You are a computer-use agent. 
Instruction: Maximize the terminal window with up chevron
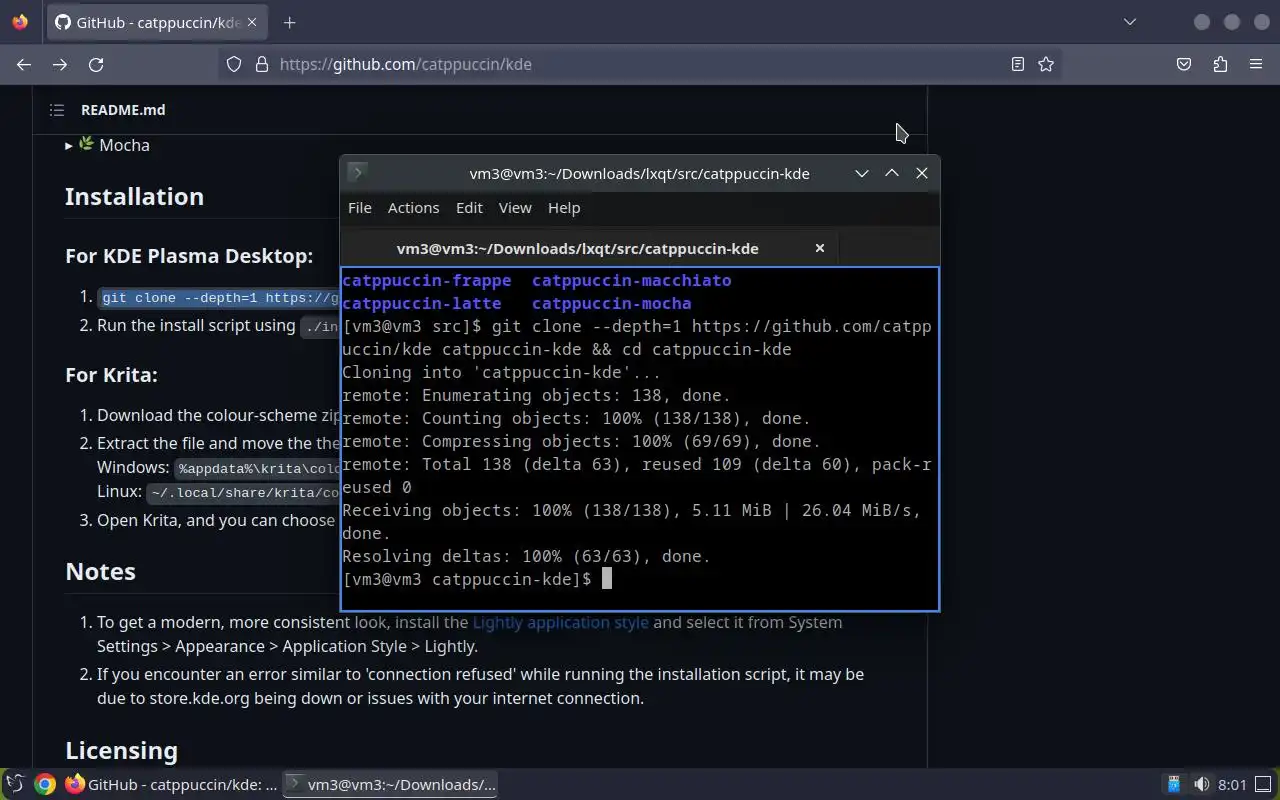[x=892, y=173]
